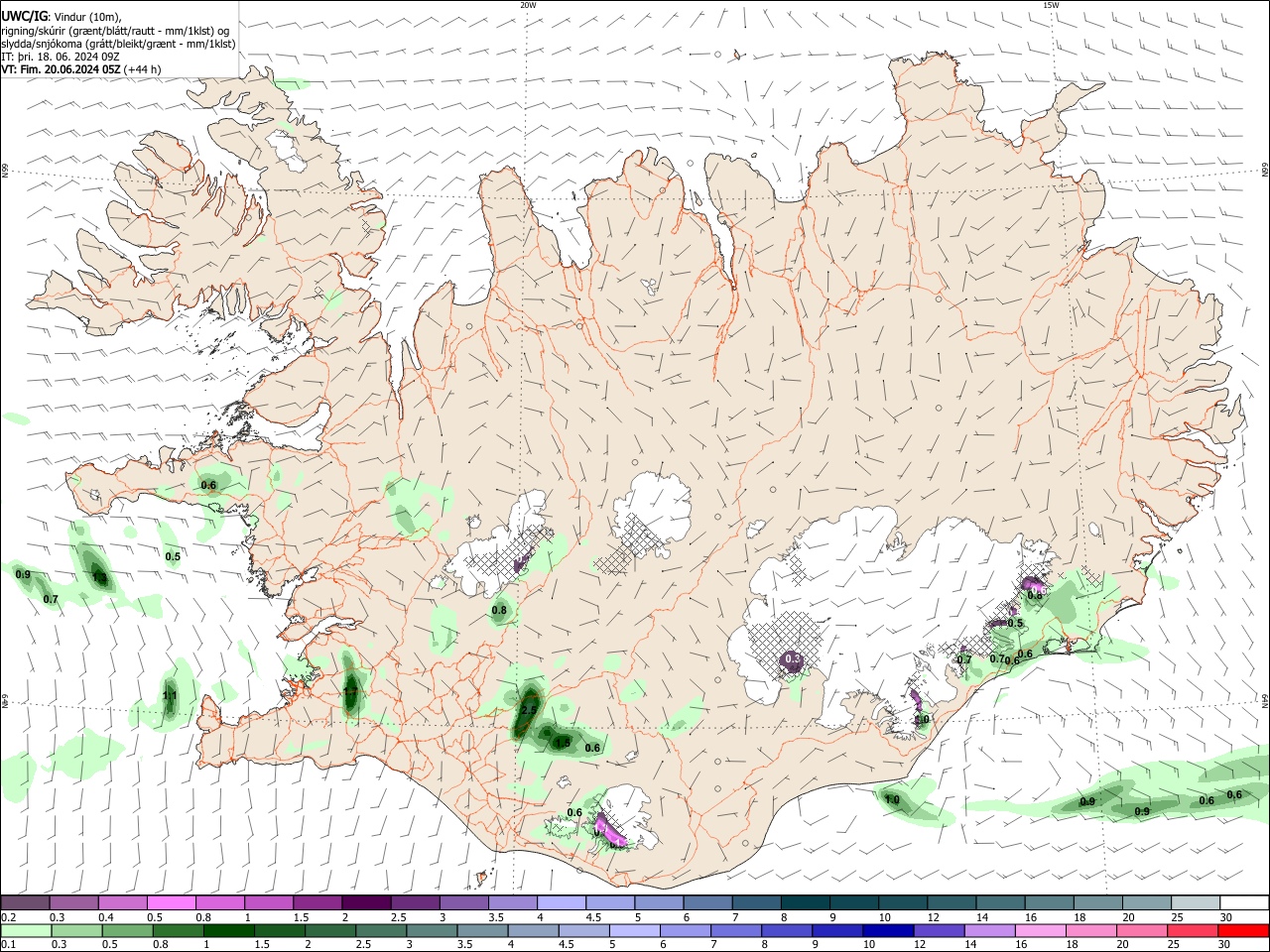Select the palest green lower swatch starting at 0.1
This screenshot has height=952, width=1270.
coord(26,930)
